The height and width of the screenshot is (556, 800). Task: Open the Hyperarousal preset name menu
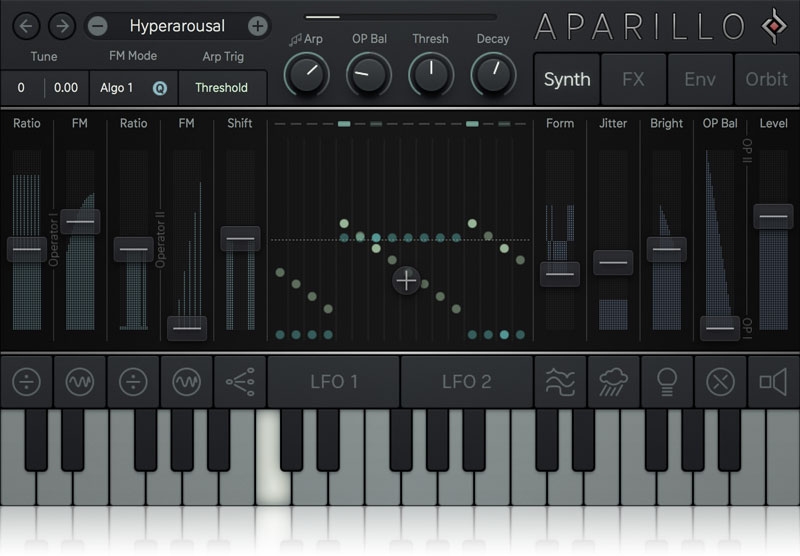tap(177, 26)
